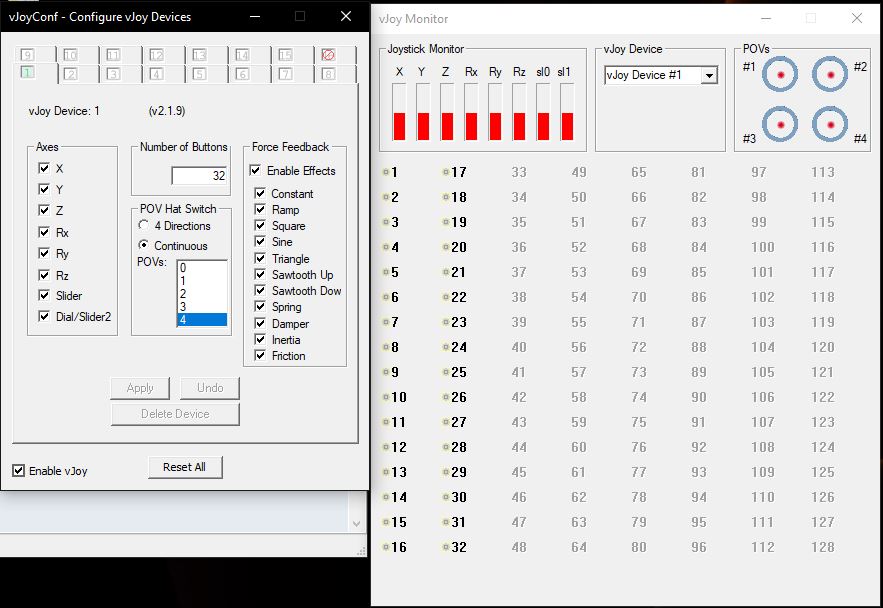The image size is (883, 608).
Task: Close the vJoyConf window
Action: tap(346, 16)
